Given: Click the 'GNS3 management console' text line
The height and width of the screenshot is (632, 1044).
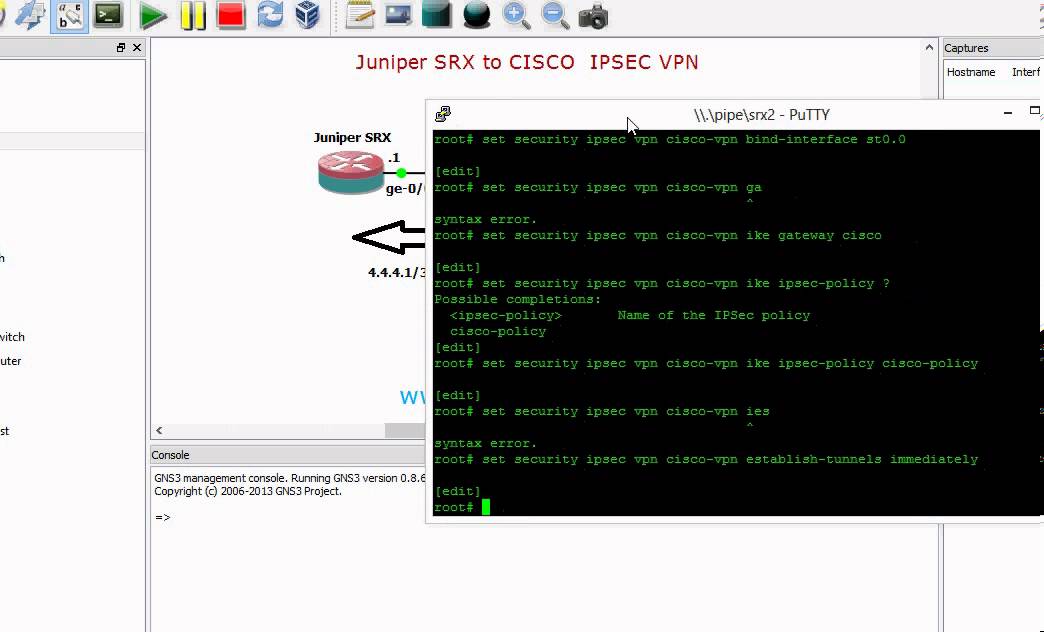Looking at the screenshot, I should pyautogui.click(x=290, y=478).
